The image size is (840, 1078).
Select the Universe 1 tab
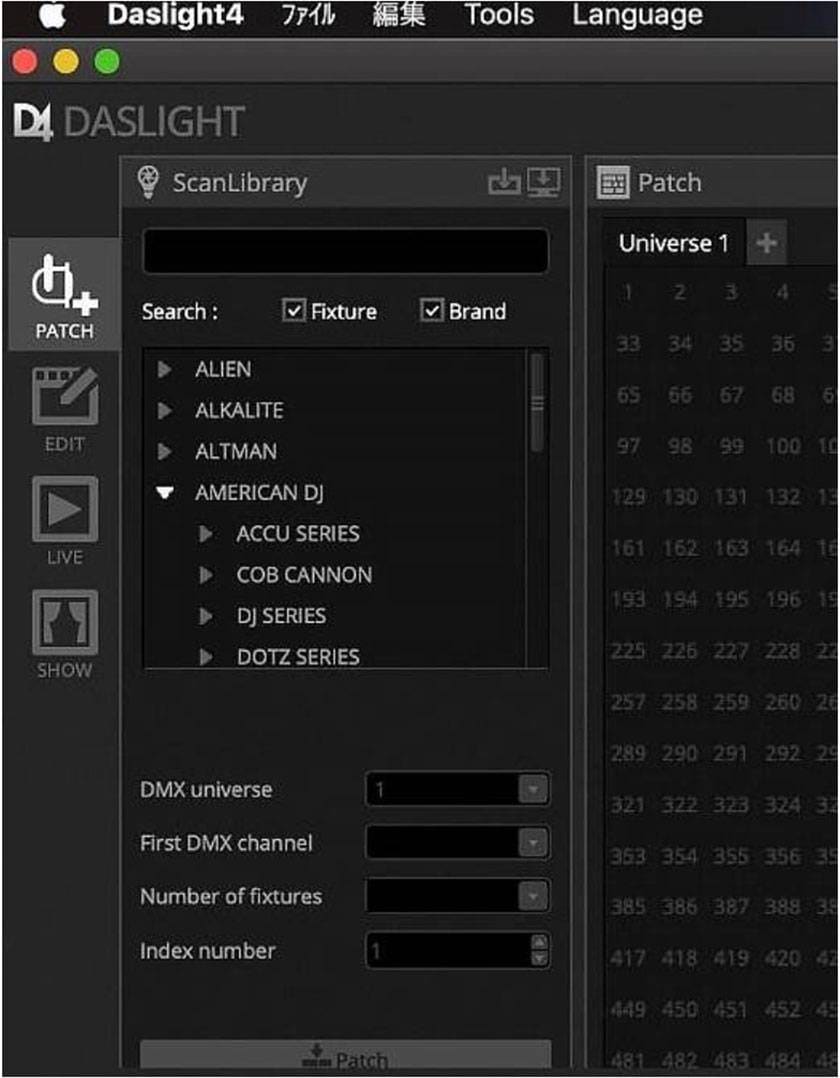pos(673,243)
